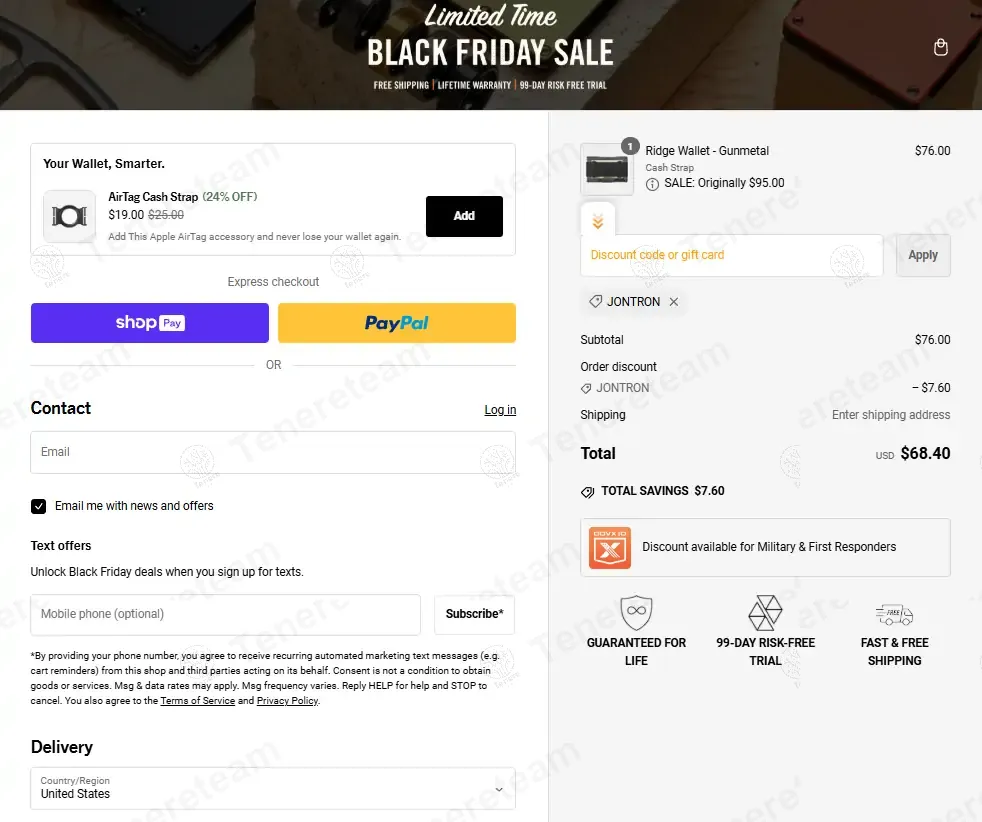This screenshot has height=822, width=982.
Task: Click the 99-Day Risk-Free Trial icon
Action: click(x=766, y=612)
